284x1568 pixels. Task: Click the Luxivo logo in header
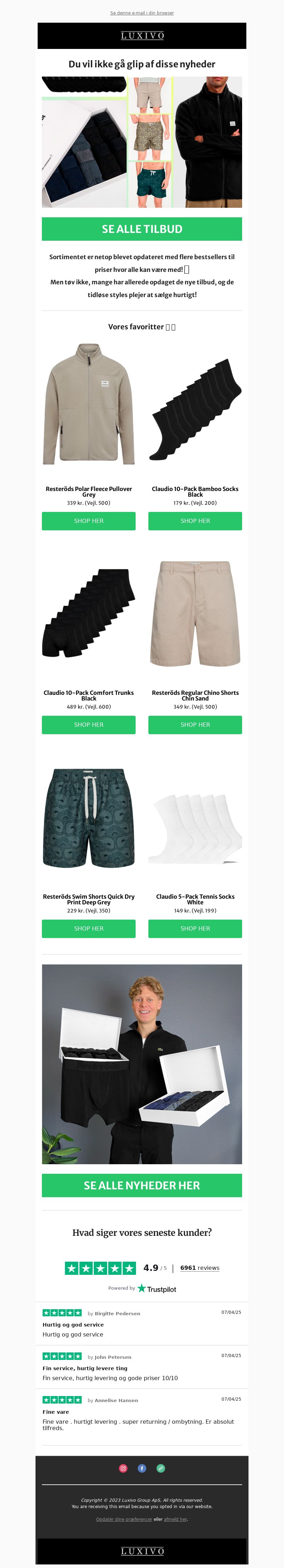pyautogui.click(x=142, y=36)
